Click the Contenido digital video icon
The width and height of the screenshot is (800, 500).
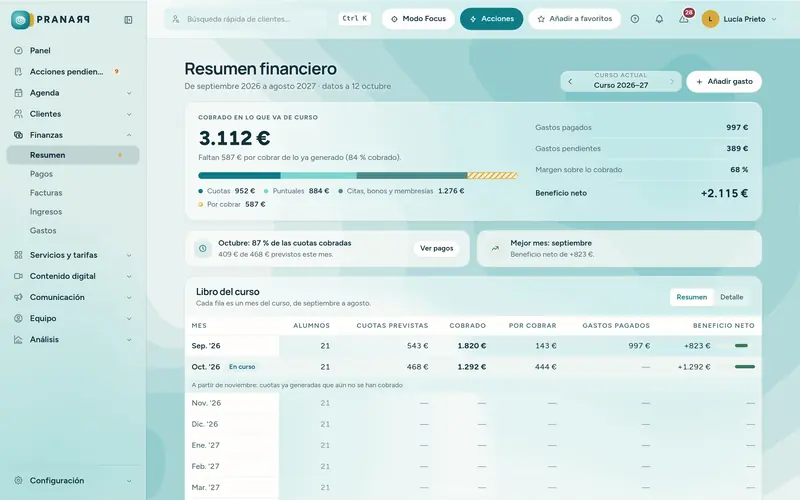pyautogui.click(x=18, y=276)
